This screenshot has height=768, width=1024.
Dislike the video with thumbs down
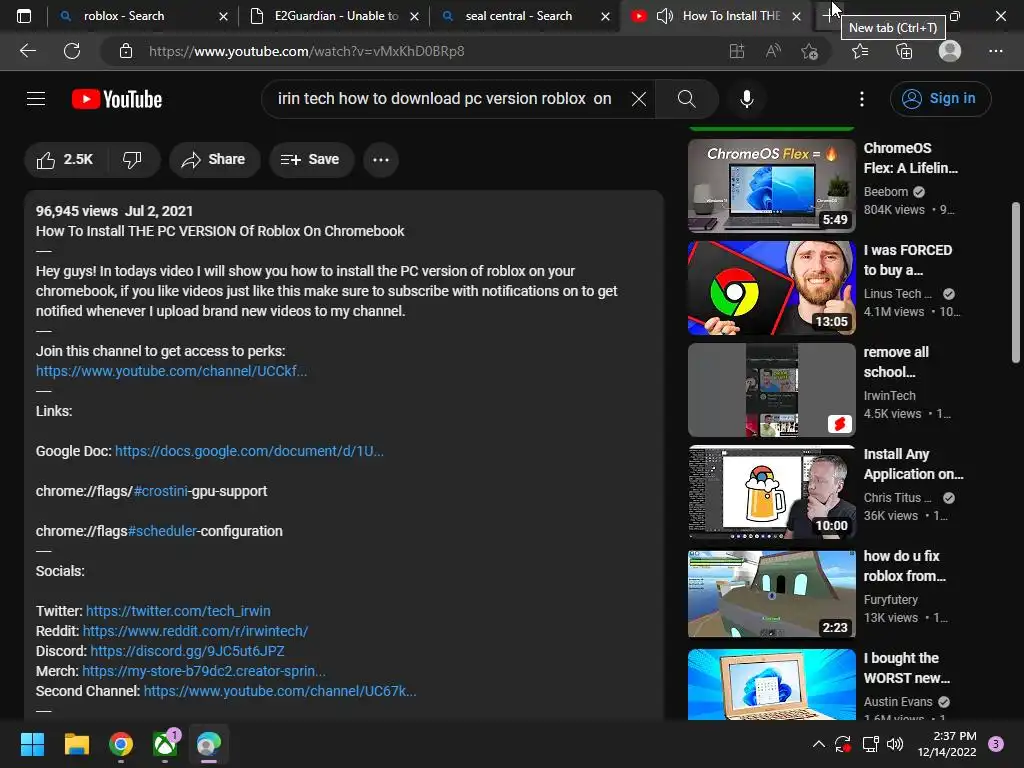tap(133, 159)
